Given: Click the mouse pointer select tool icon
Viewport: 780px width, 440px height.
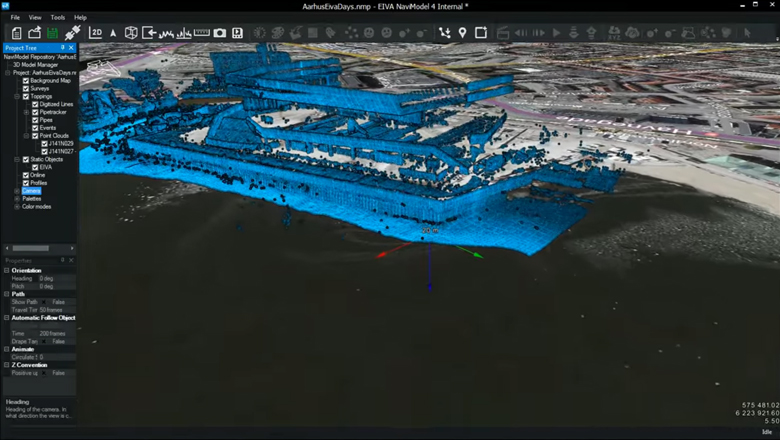Looking at the screenshot, I should (747, 33).
